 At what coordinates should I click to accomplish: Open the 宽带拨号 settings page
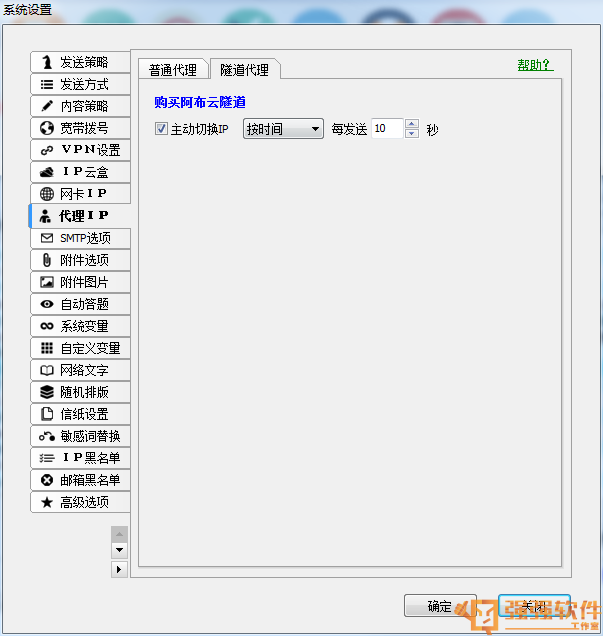click(x=80, y=128)
